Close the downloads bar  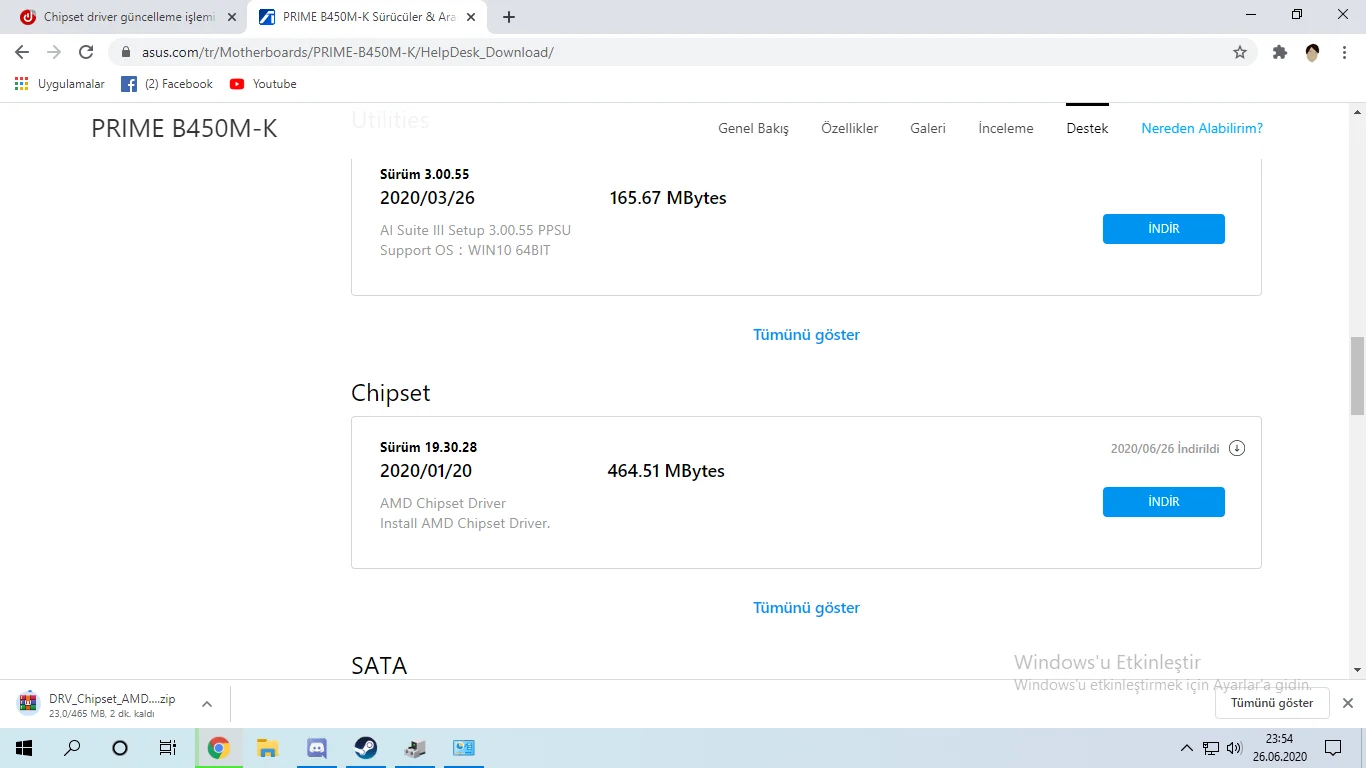(1347, 703)
